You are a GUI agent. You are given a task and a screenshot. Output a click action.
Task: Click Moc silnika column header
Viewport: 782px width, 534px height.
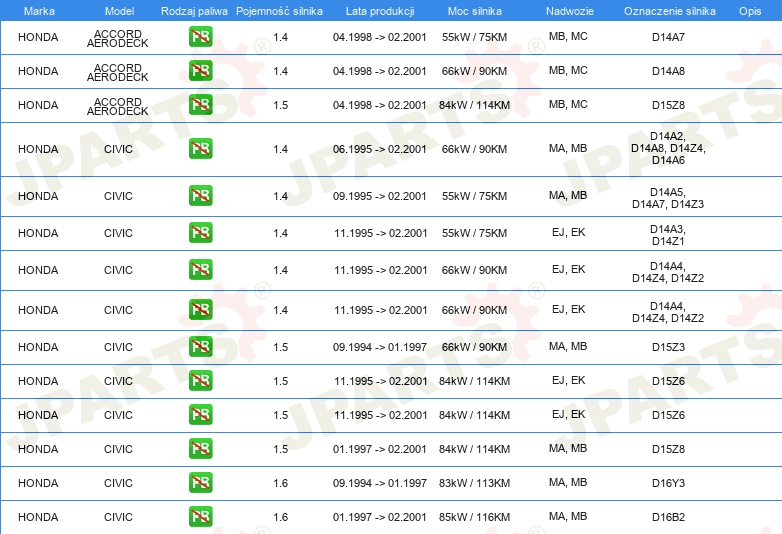tap(475, 11)
